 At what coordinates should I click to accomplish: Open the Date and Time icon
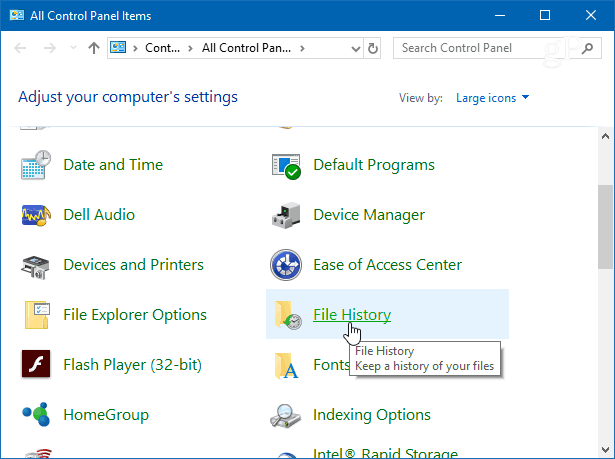tap(36, 165)
